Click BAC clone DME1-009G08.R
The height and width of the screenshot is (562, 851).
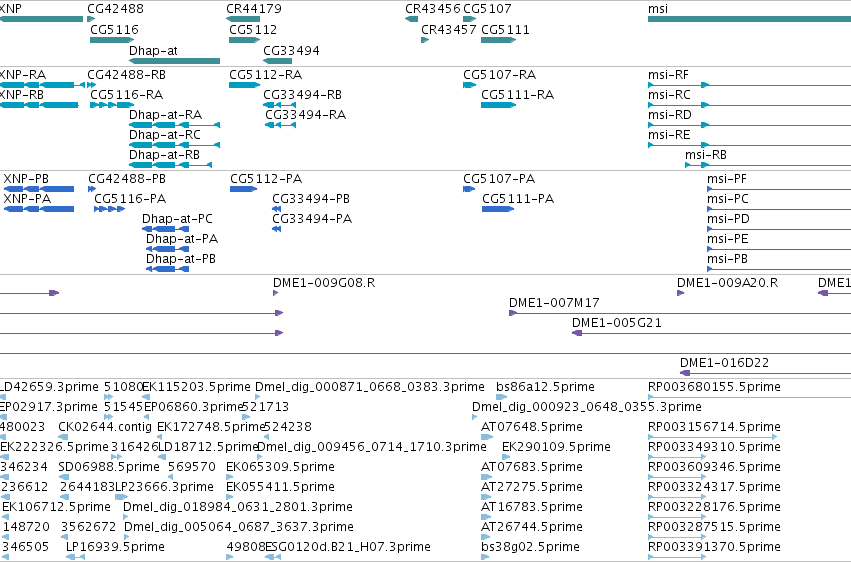tap(324, 283)
